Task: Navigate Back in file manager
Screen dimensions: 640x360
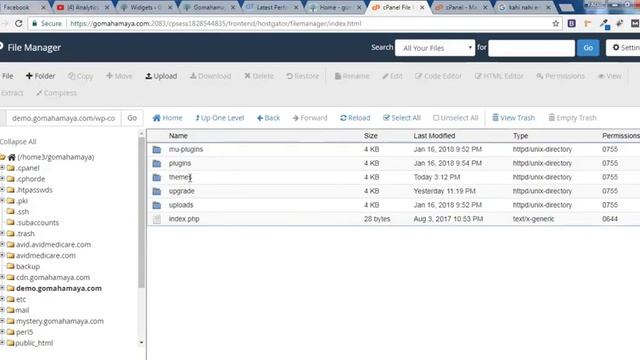Action: point(268,118)
